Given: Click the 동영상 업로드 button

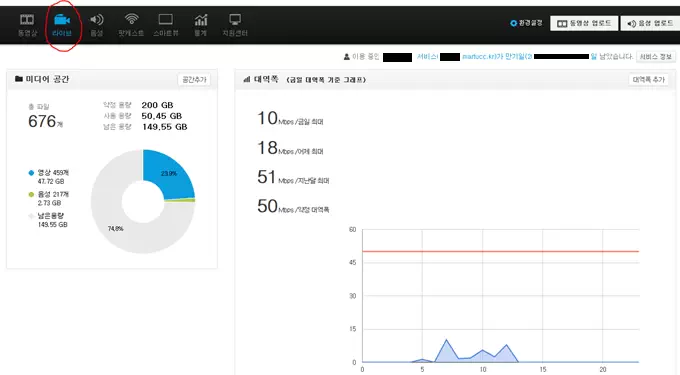Looking at the screenshot, I should tap(584, 23).
